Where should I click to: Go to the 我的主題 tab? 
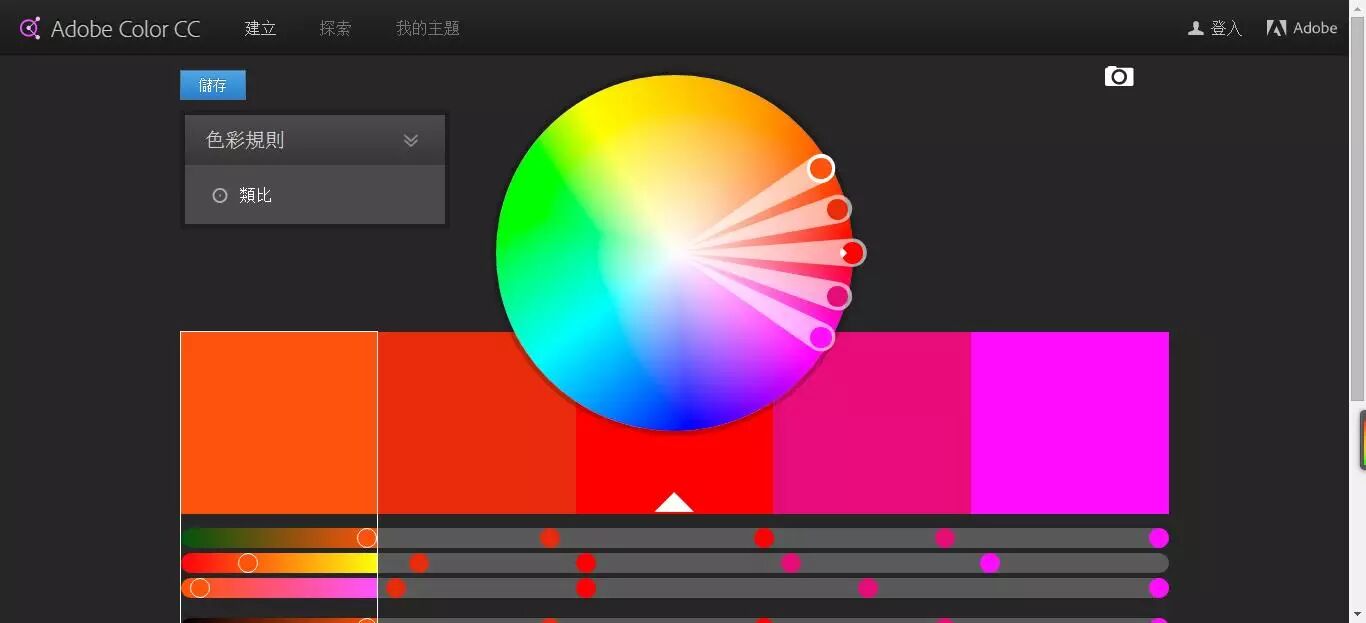(x=427, y=28)
